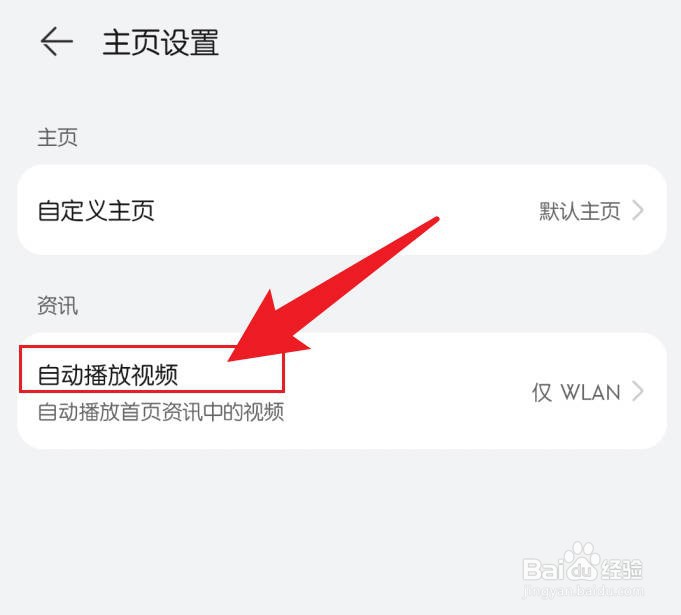Click the 主页设置 page title
681x615 pixels.
point(160,42)
